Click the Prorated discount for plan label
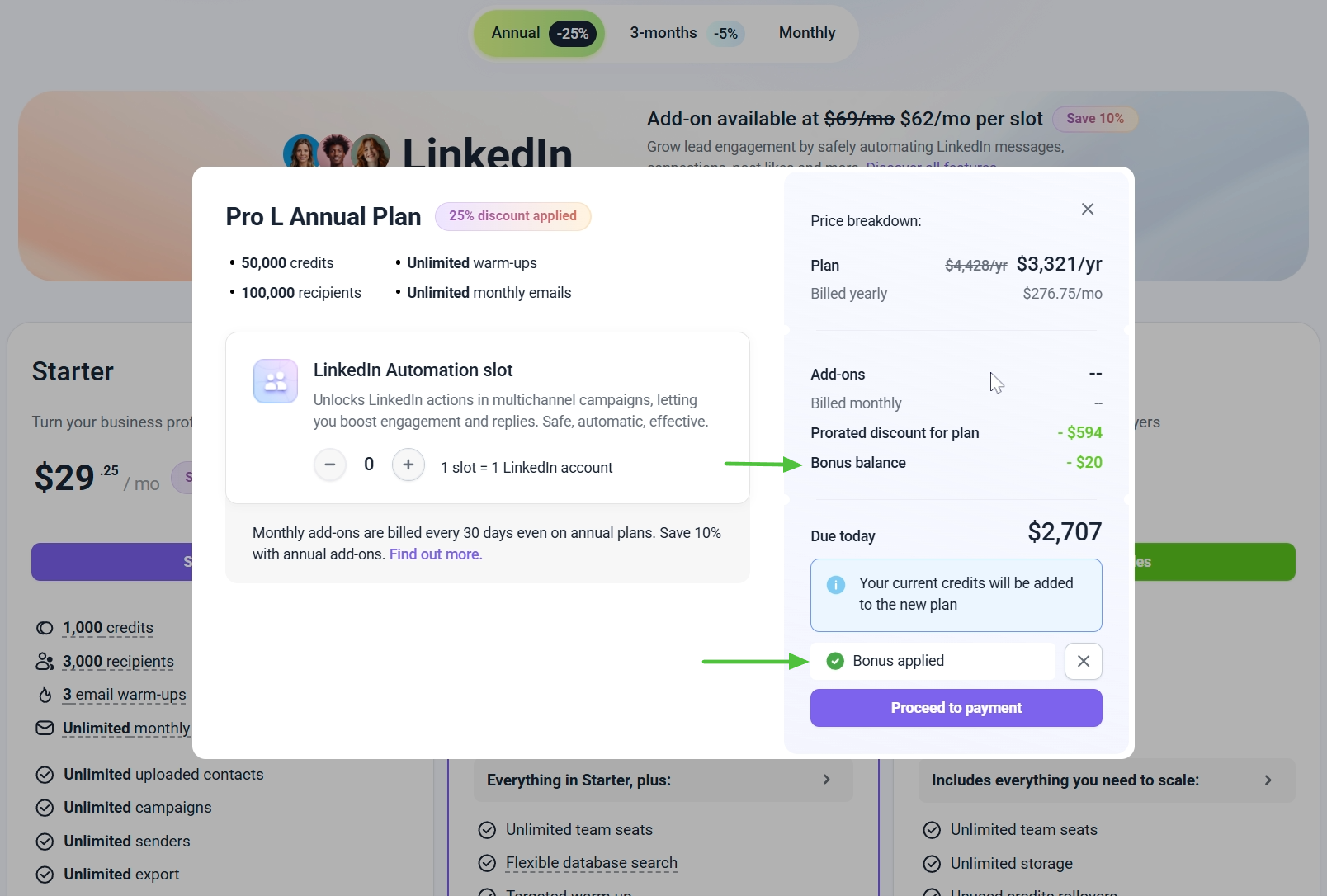Screen dimensions: 1327x896 [895, 433]
